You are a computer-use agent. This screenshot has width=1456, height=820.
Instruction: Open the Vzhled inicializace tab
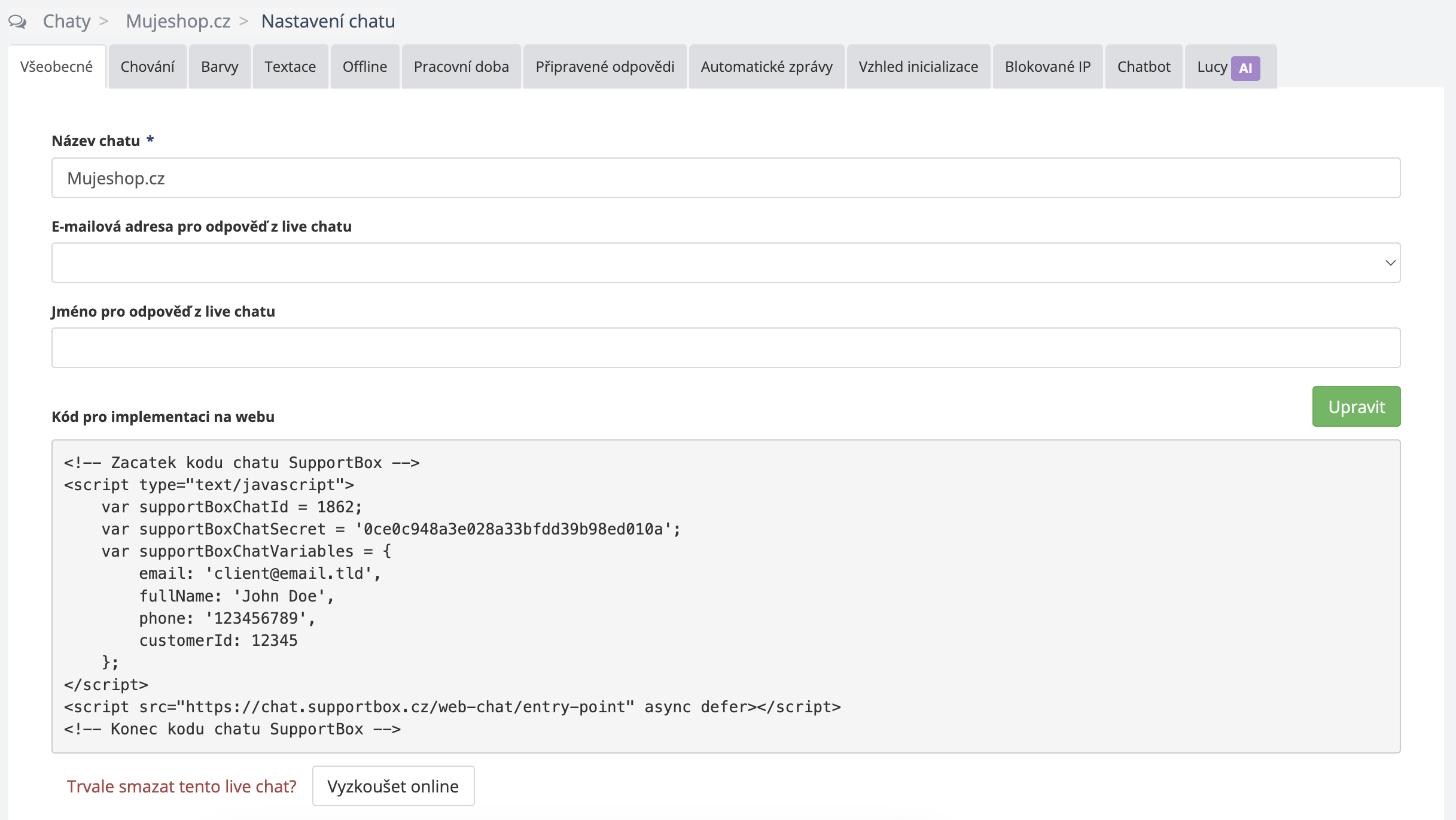pyautogui.click(x=919, y=66)
